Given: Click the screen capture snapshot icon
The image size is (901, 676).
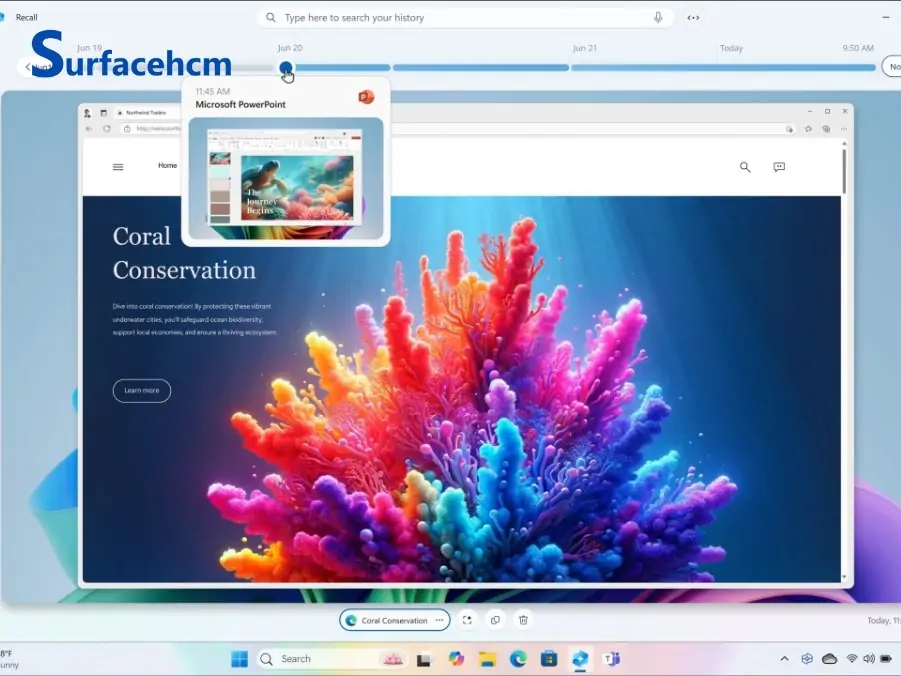Looking at the screenshot, I should click(467, 620).
